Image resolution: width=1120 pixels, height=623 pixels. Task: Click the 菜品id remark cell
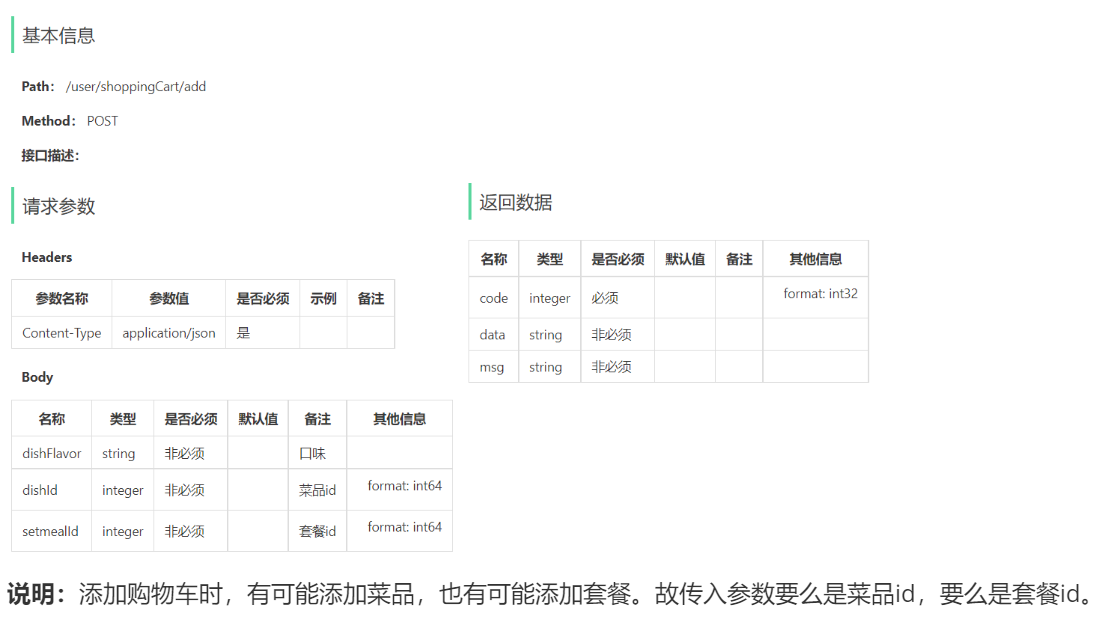click(x=317, y=490)
